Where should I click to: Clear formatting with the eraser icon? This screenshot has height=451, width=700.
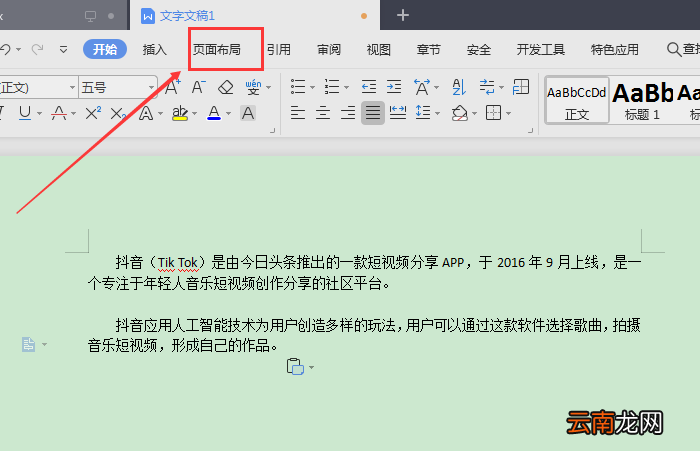click(225, 87)
